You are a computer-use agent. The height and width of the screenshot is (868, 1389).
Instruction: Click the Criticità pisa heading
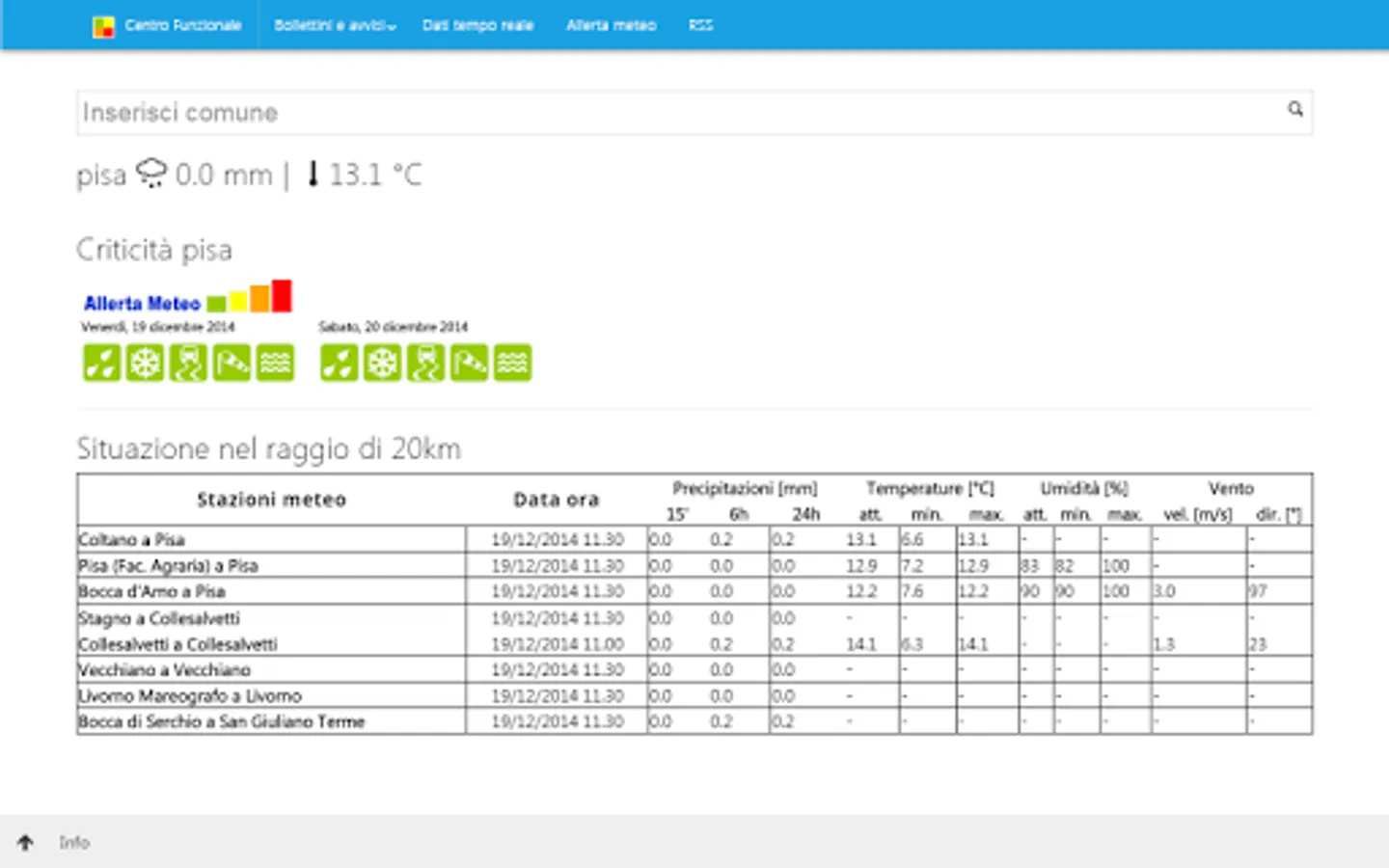point(154,250)
